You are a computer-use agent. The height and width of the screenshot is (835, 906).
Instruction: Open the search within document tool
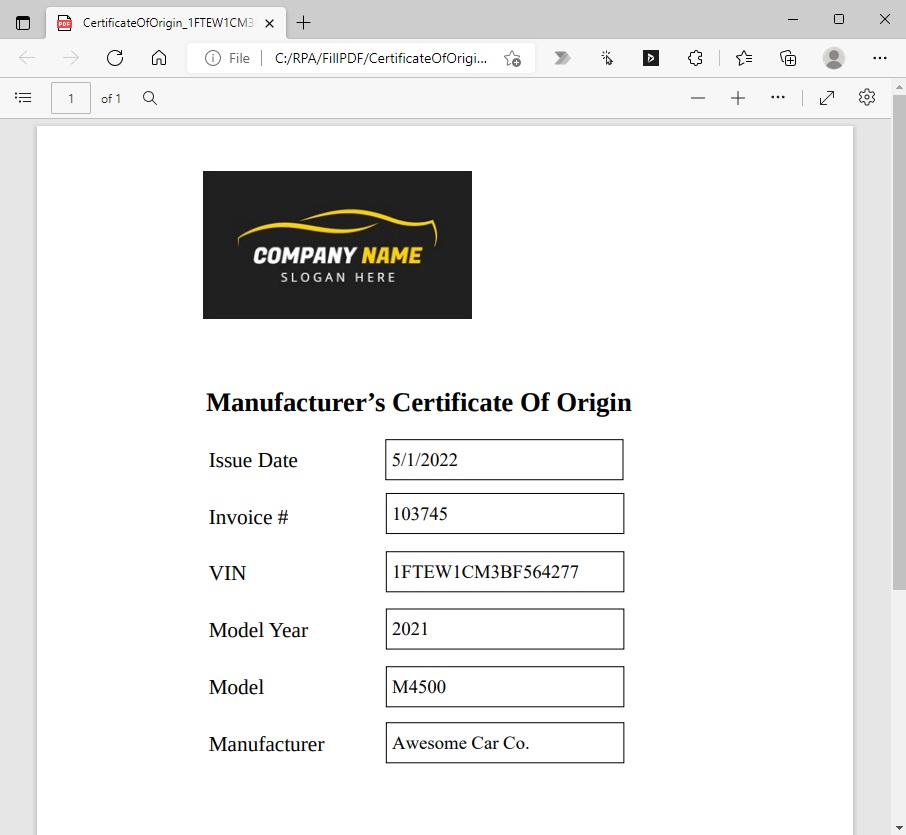pyautogui.click(x=149, y=98)
